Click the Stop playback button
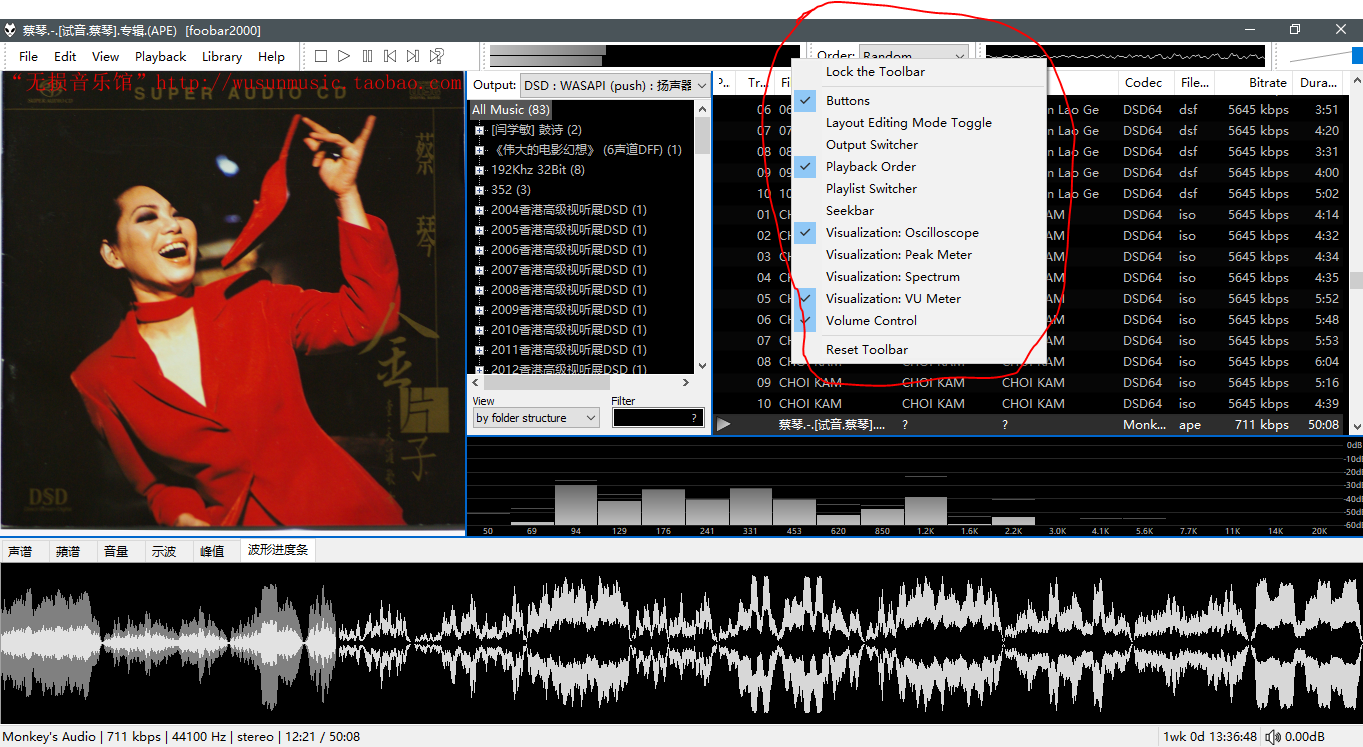 click(321, 57)
